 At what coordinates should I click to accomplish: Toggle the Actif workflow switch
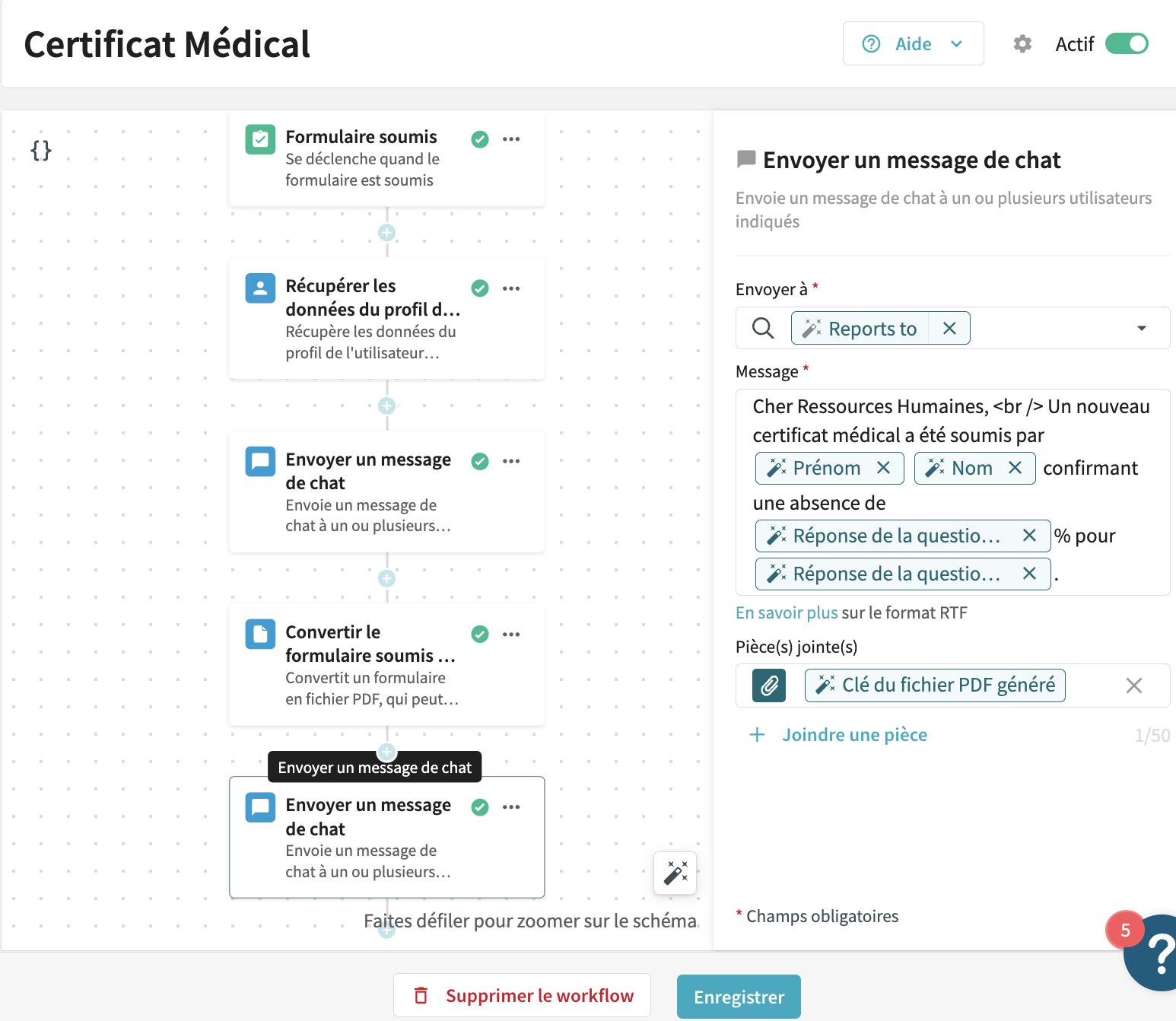point(1126,44)
